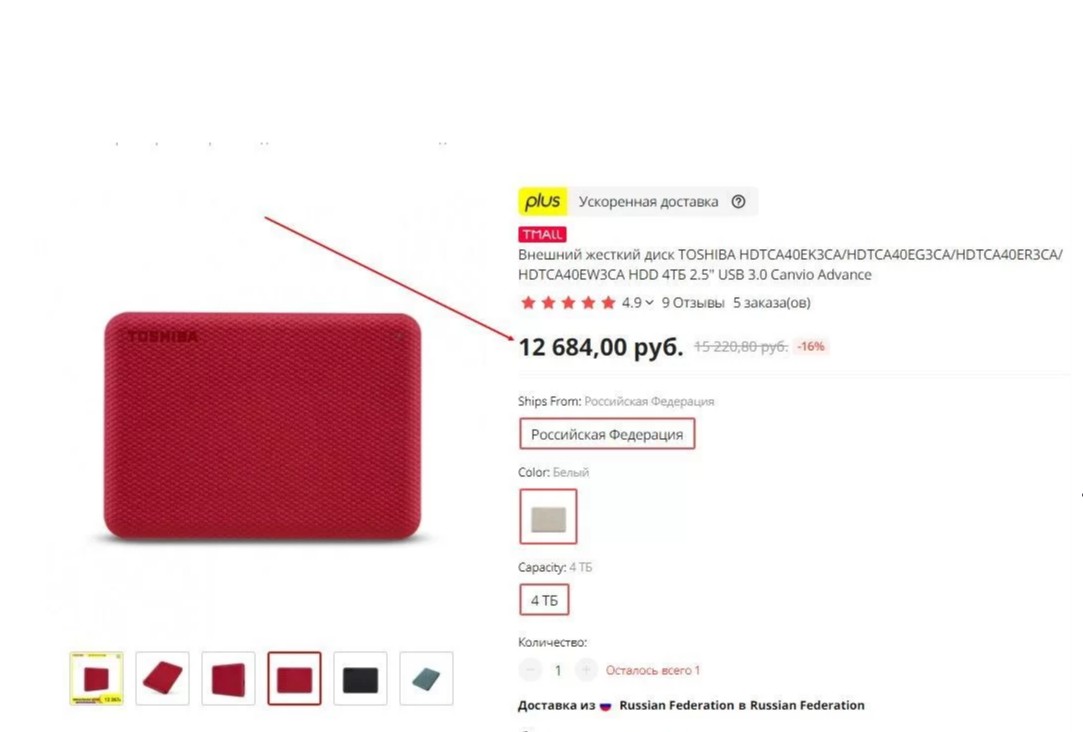This screenshot has height=732, width=1083.
Task: Open the 9 Отзывы reviews link
Action: coord(693,302)
